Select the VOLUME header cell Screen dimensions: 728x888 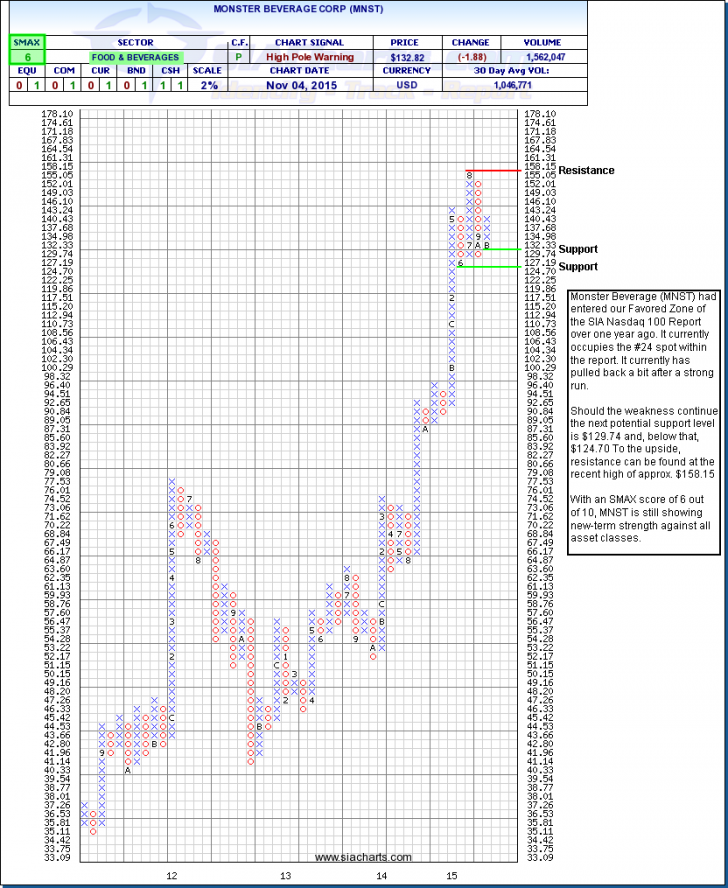542,42
